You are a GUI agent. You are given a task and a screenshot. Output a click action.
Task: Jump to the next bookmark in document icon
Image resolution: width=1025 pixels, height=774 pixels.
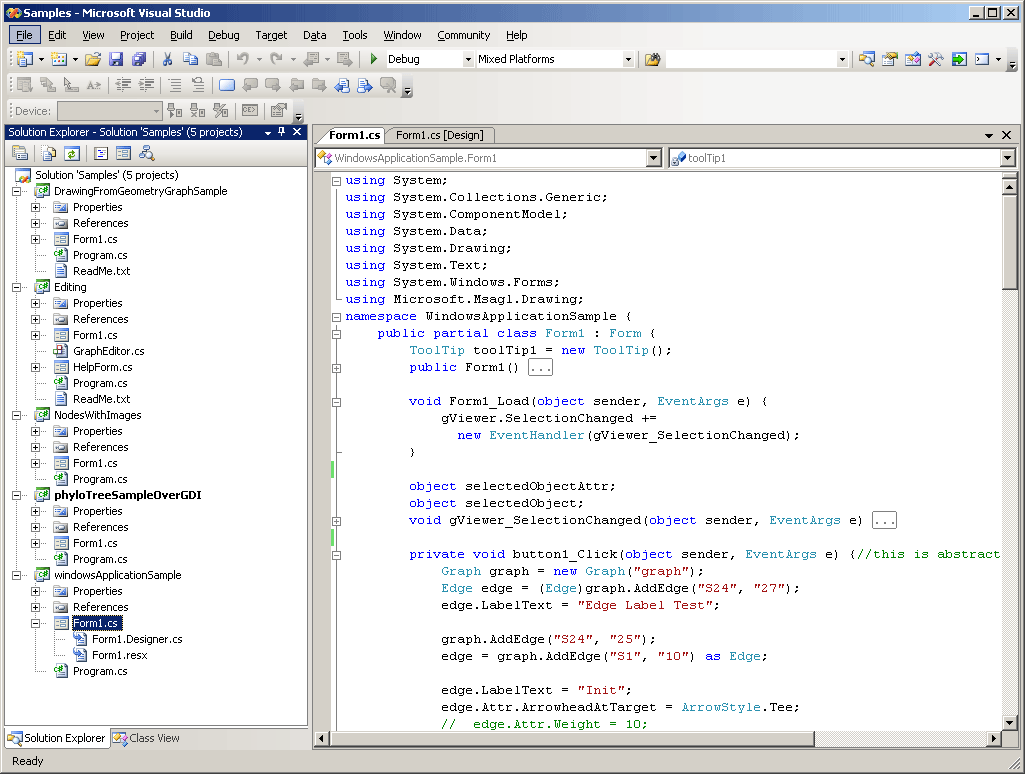point(365,85)
